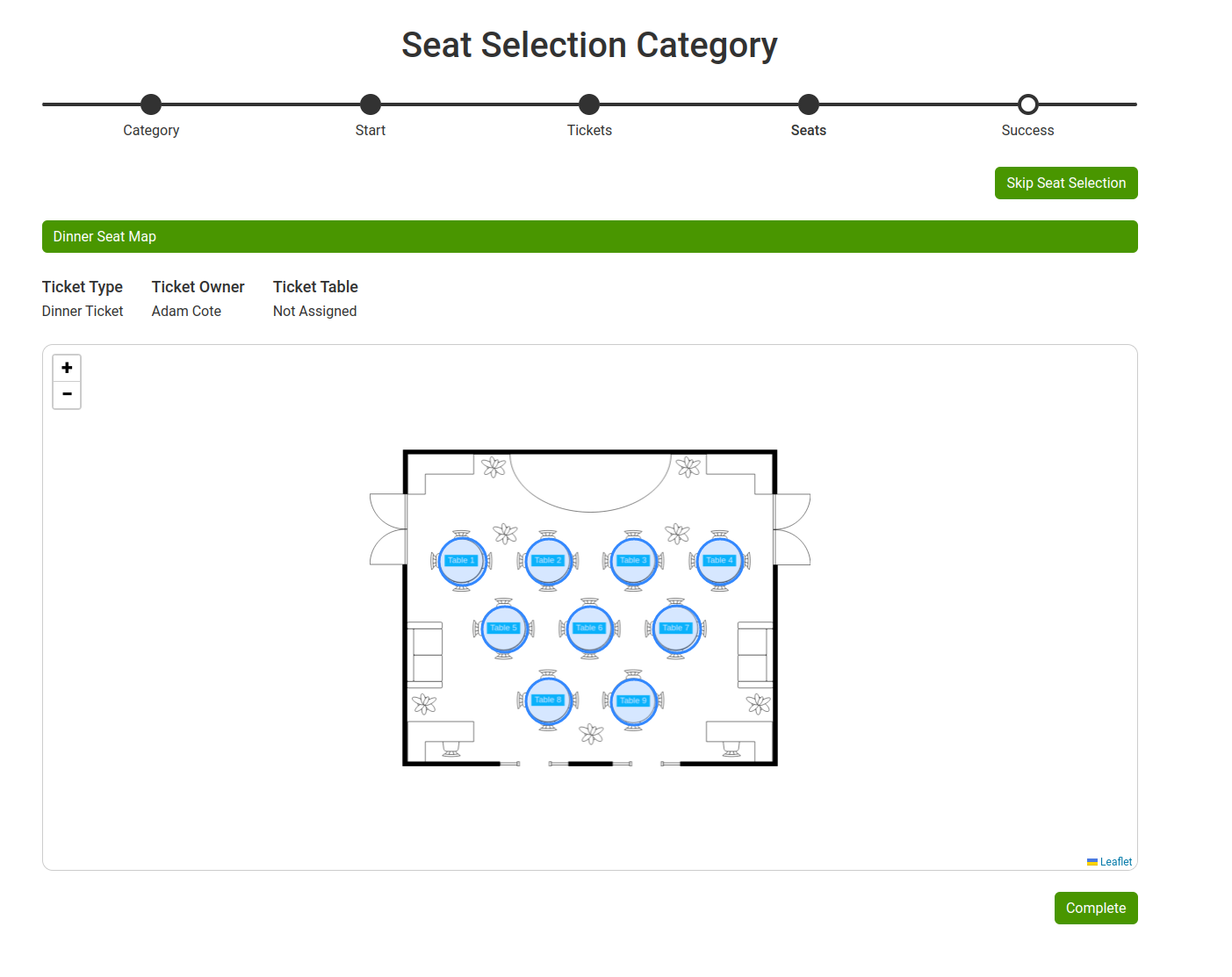Select Table 6 in the middle row
The image size is (1232, 977).
point(589,629)
